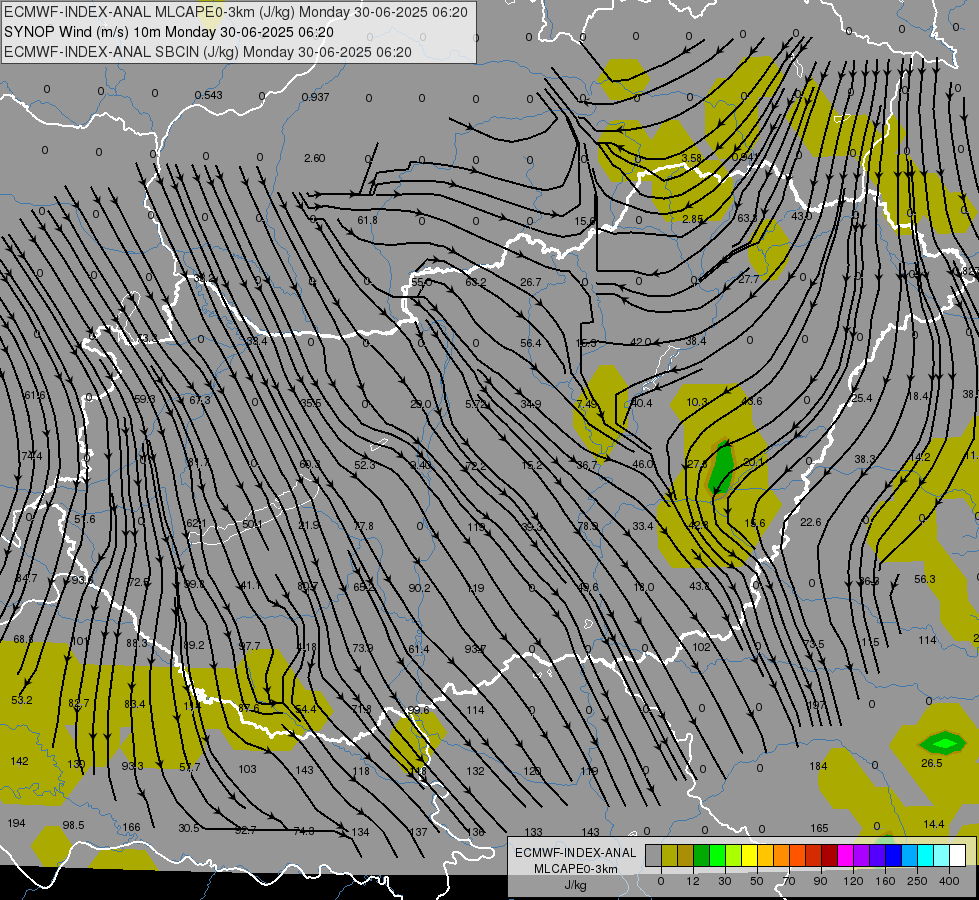Click the legend unit J/kg
The image size is (979, 900).
(x=576, y=885)
